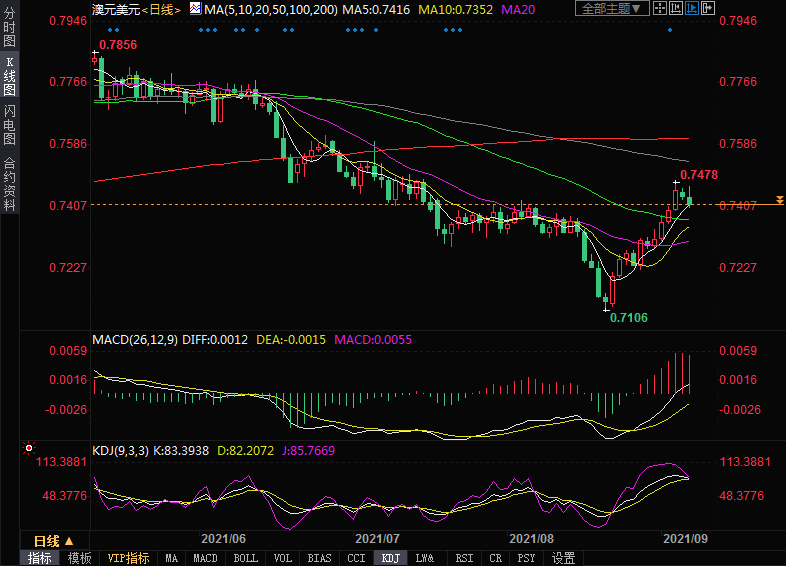786x566 pixels.
Task: Click the blue highlighted play-chart icon
Action: (691, 9)
